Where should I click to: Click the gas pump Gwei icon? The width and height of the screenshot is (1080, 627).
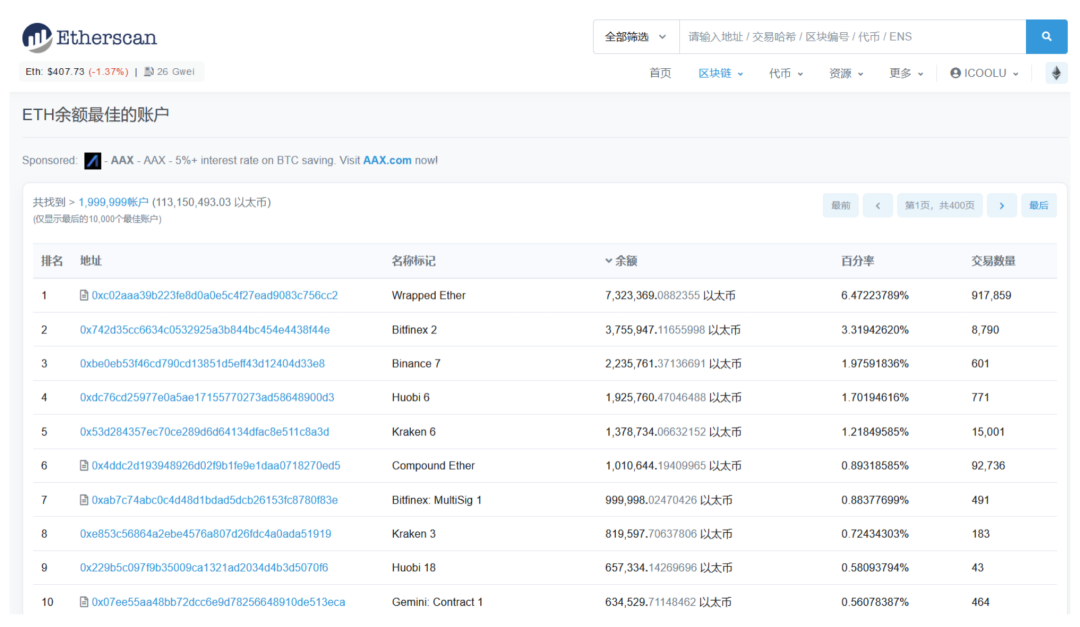click(x=149, y=72)
